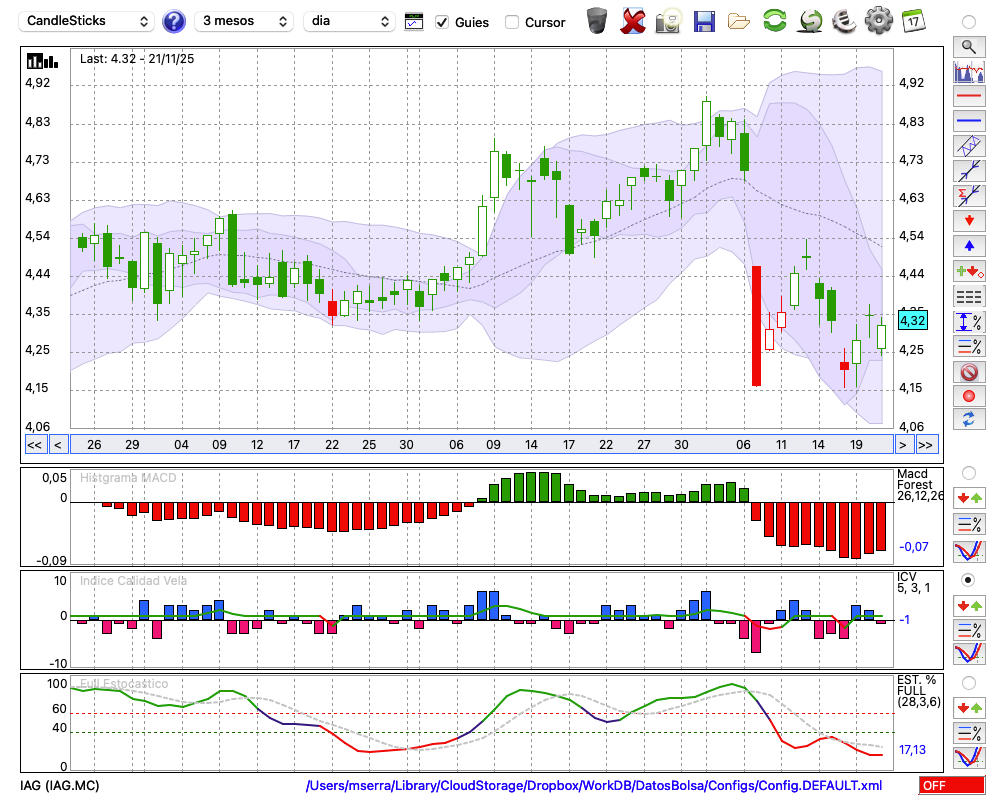The width and height of the screenshot is (1000, 800).
Task: Uncheck the Guies checkbox
Action: point(442,22)
